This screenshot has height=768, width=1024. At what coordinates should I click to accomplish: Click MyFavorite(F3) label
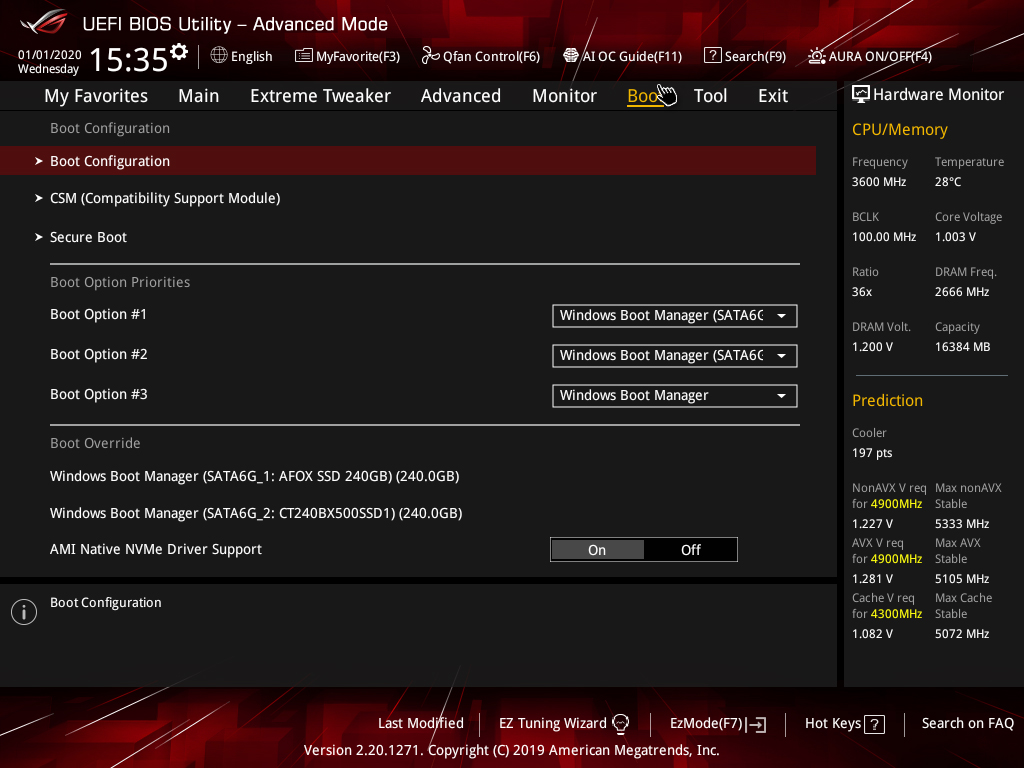pyautogui.click(x=358, y=56)
